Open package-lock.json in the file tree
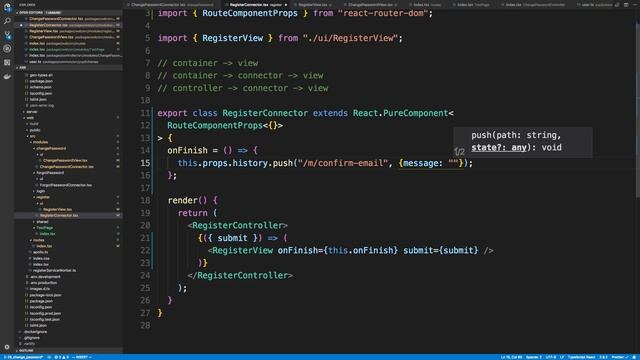 46,295
